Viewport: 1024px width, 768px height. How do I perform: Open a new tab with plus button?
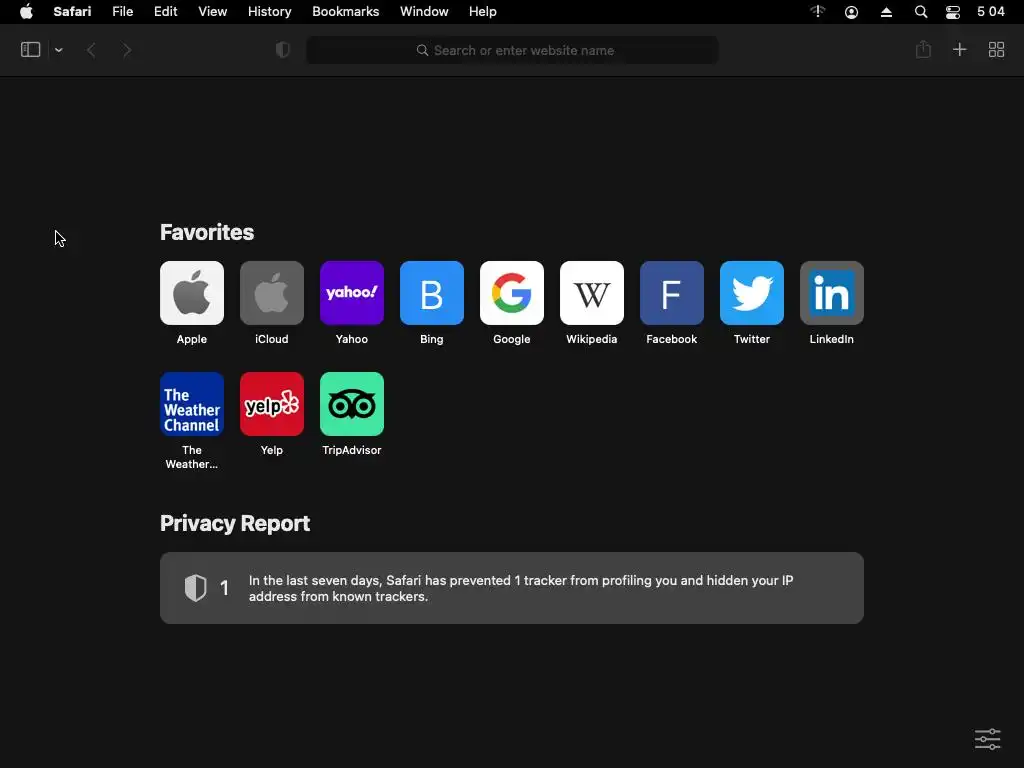(959, 50)
